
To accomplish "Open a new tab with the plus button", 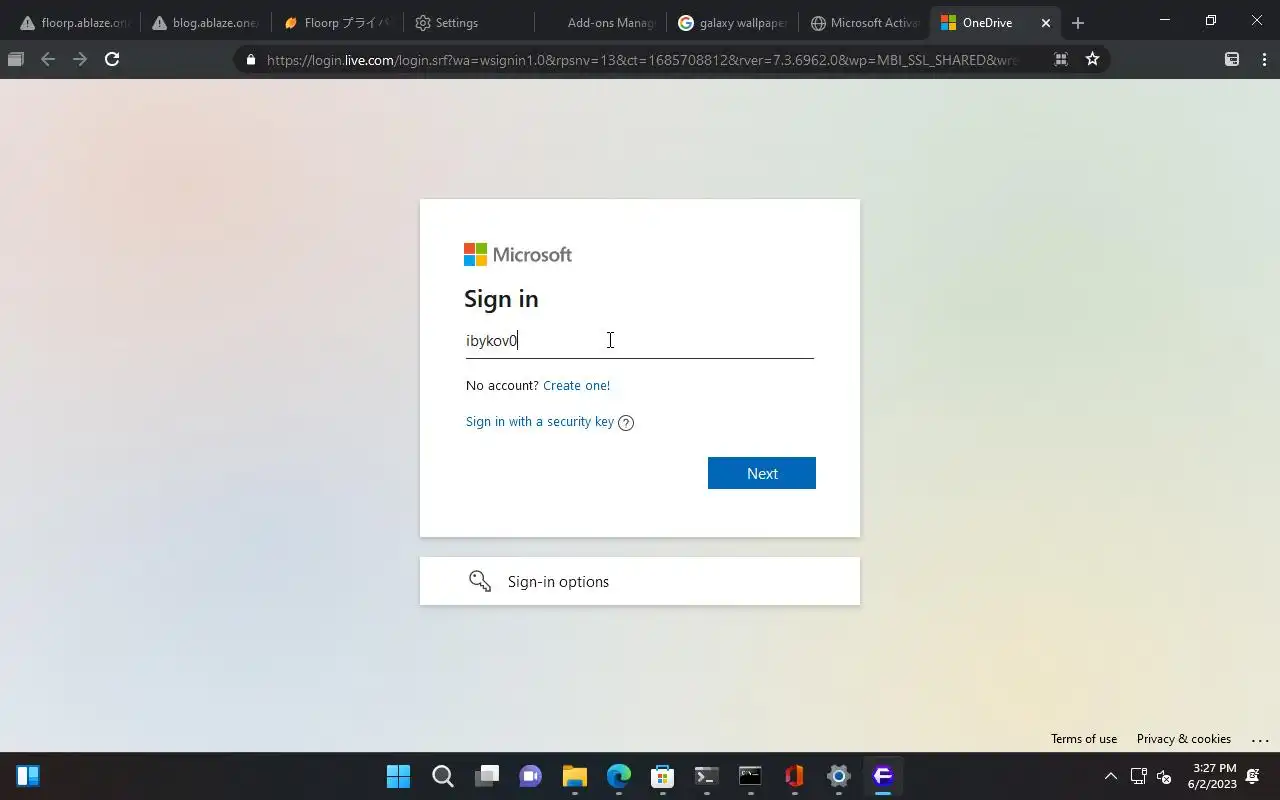I will [x=1077, y=23].
